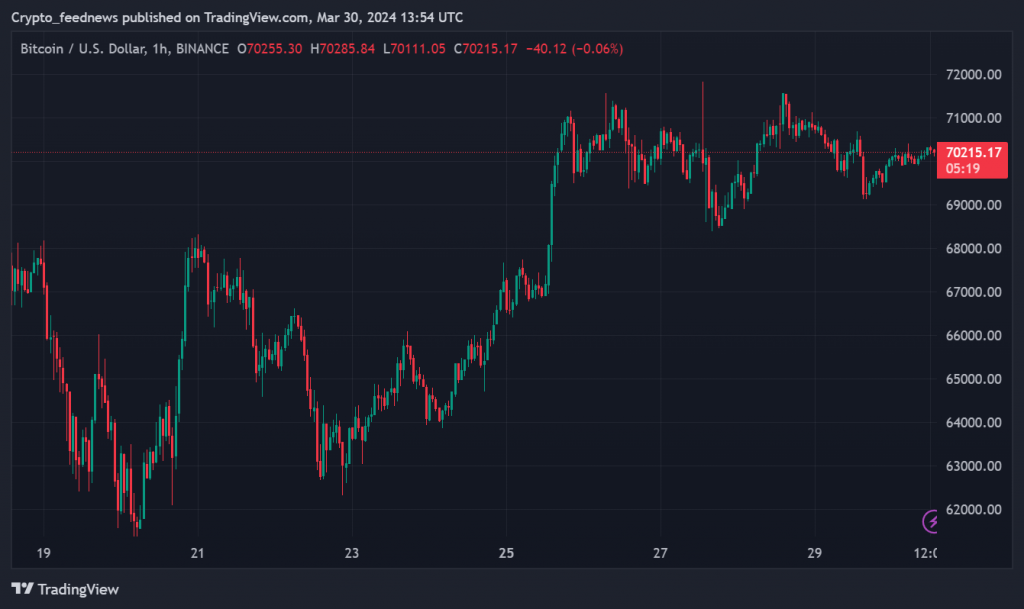Select the high value H70285.84
The width and height of the screenshot is (1024, 609).
[342, 49]
